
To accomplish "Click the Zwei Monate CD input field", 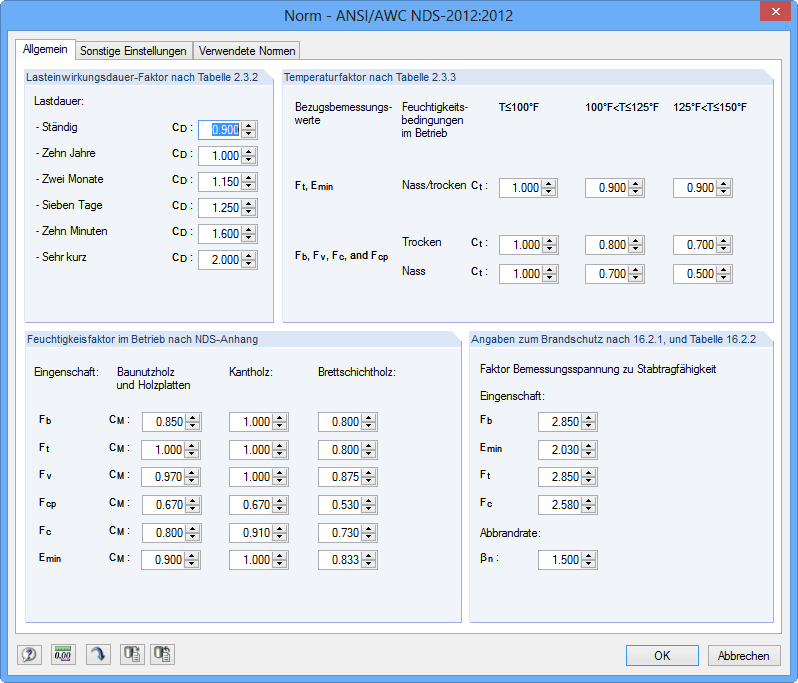I will pyautogui.click(x=220, y=182).
